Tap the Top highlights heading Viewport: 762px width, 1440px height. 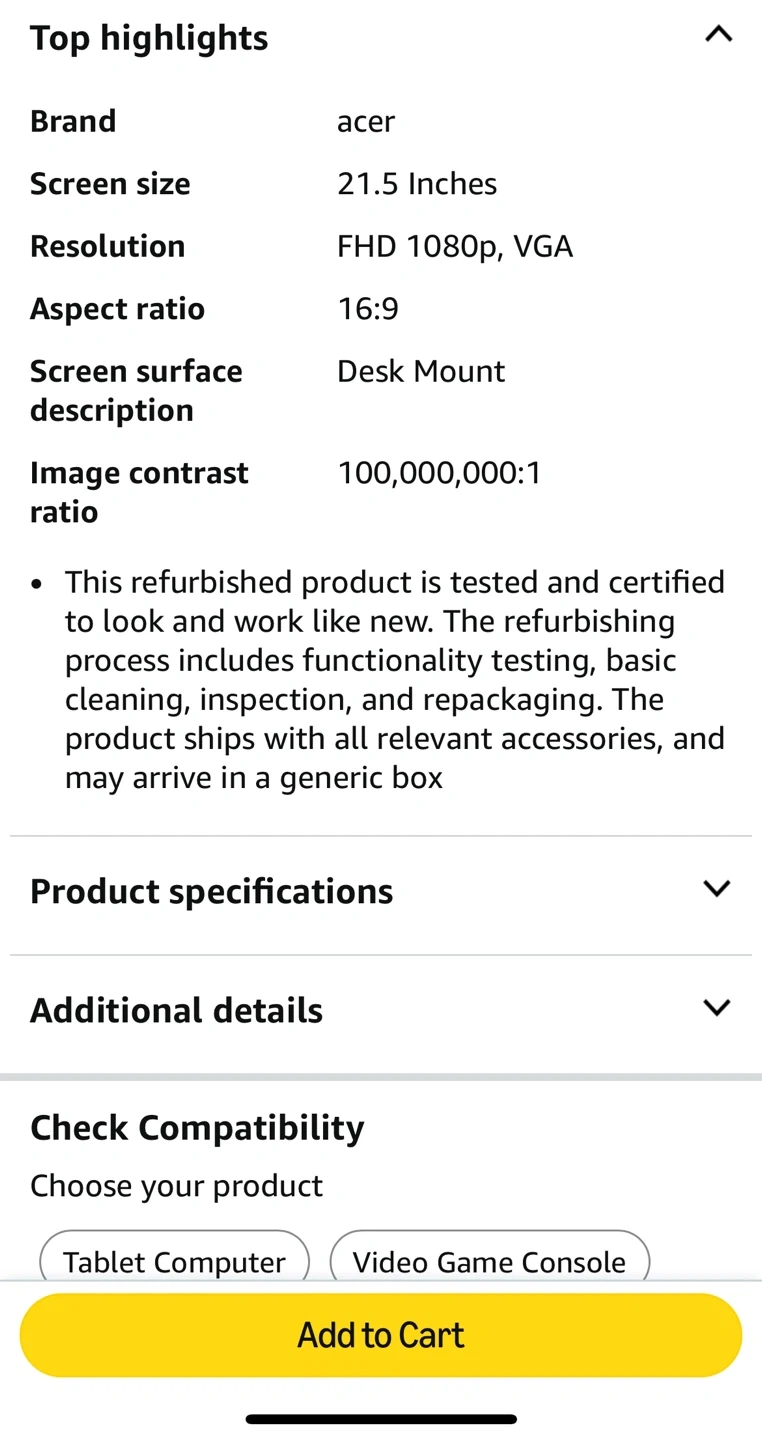coord(149,38)
